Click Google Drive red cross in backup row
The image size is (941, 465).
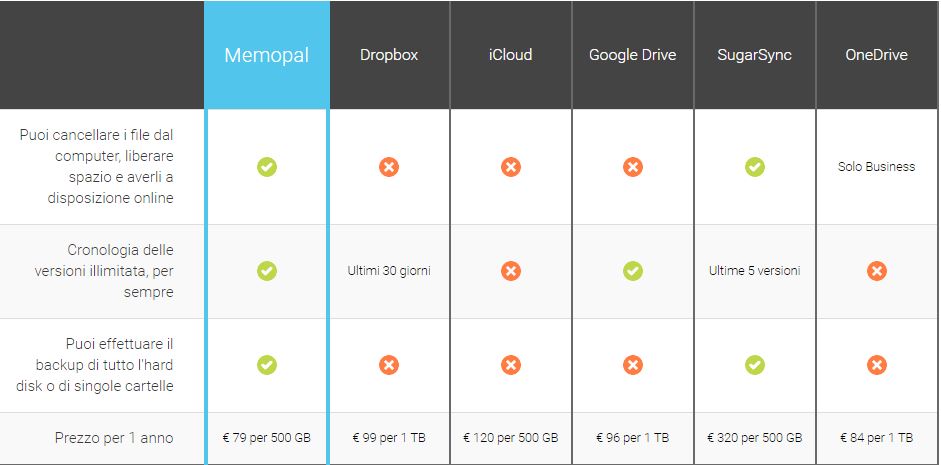(x=633, y=365)
